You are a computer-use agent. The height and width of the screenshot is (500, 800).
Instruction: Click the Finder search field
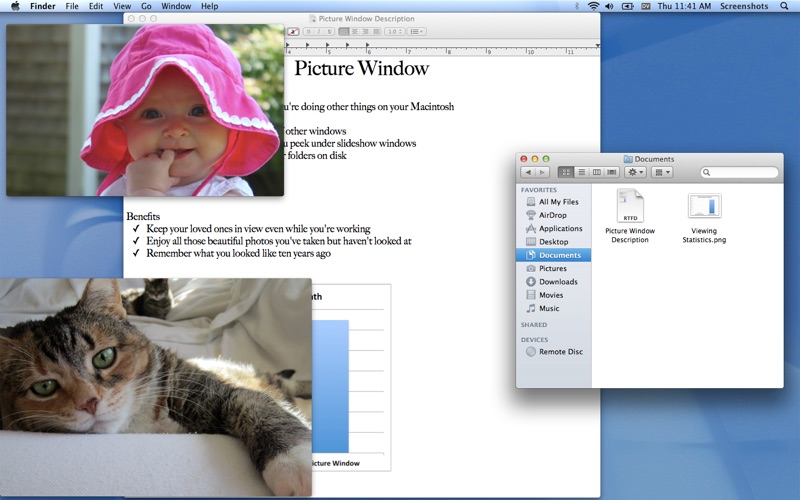(x=740, y=173)
